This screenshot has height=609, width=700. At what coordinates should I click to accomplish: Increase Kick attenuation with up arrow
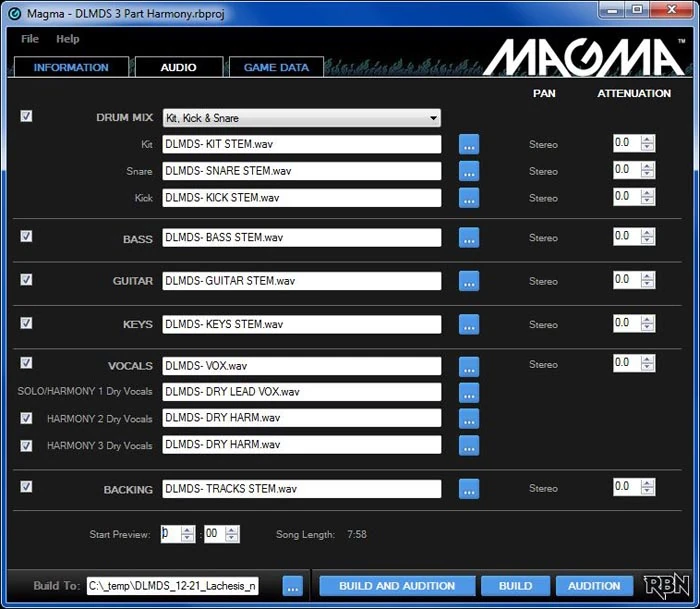pyautogui.click(x=647, y=193)
